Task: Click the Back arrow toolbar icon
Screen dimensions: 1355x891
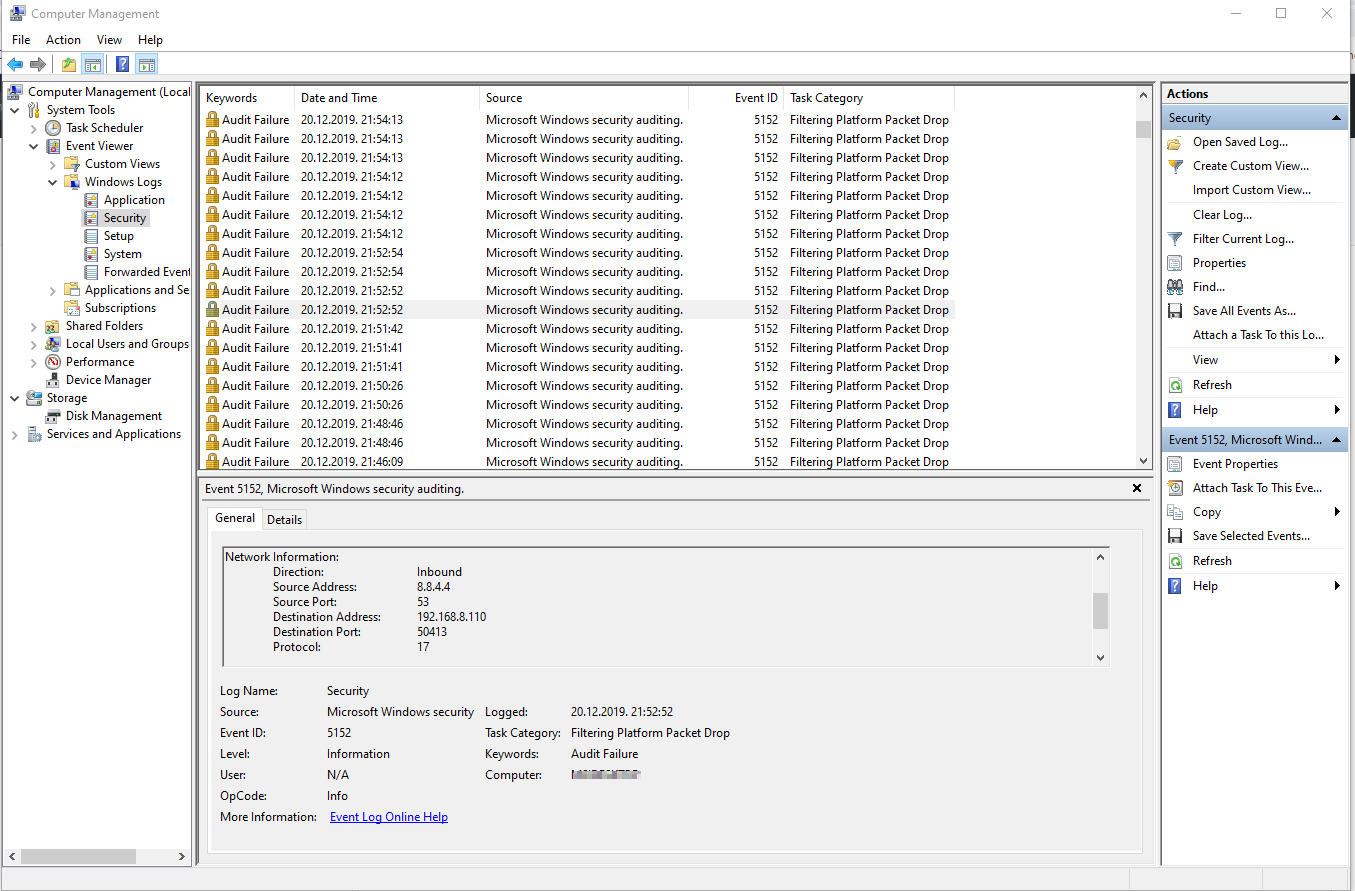Action: 15,65
